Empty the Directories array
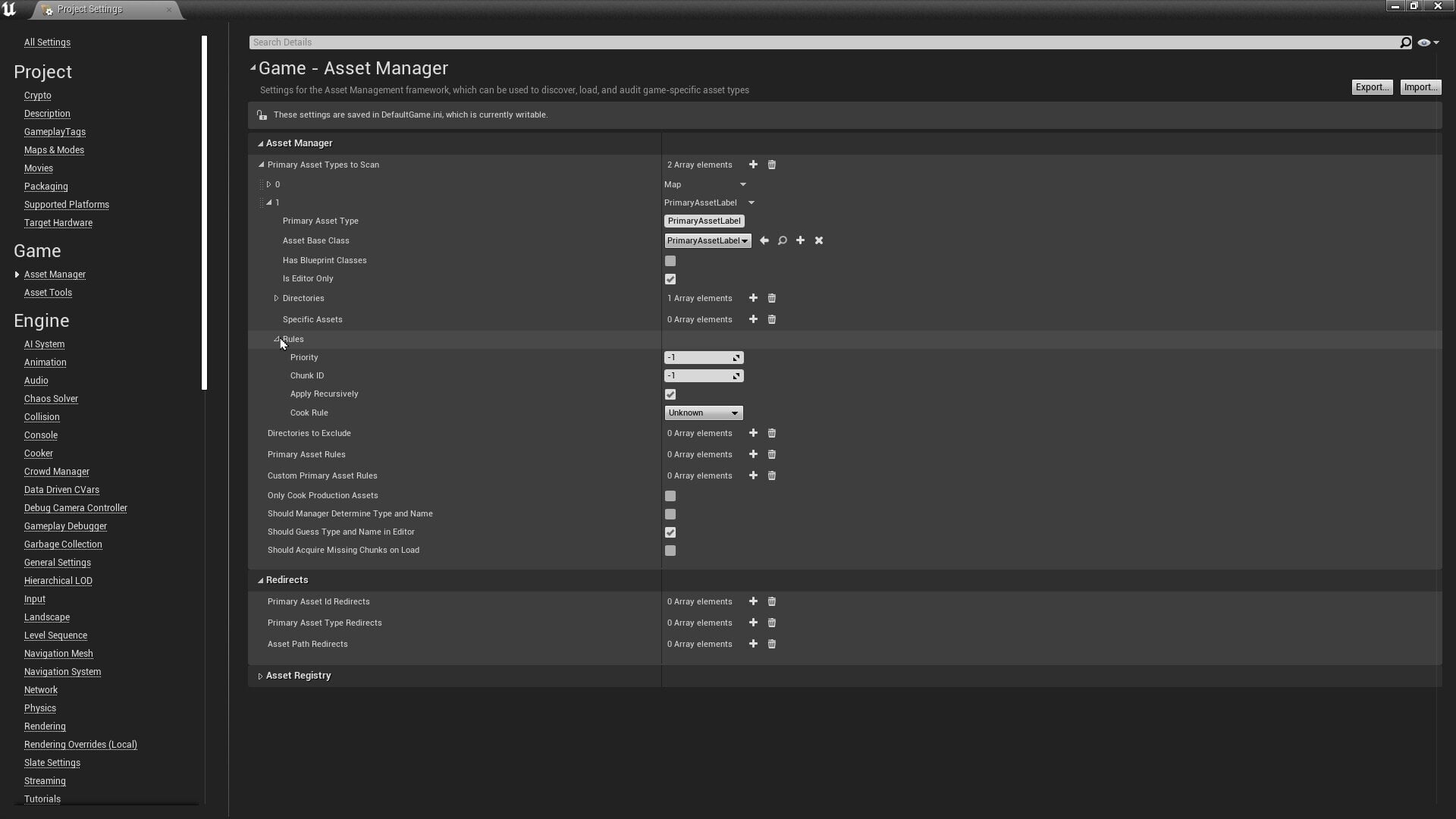 [x=772, y=298]
